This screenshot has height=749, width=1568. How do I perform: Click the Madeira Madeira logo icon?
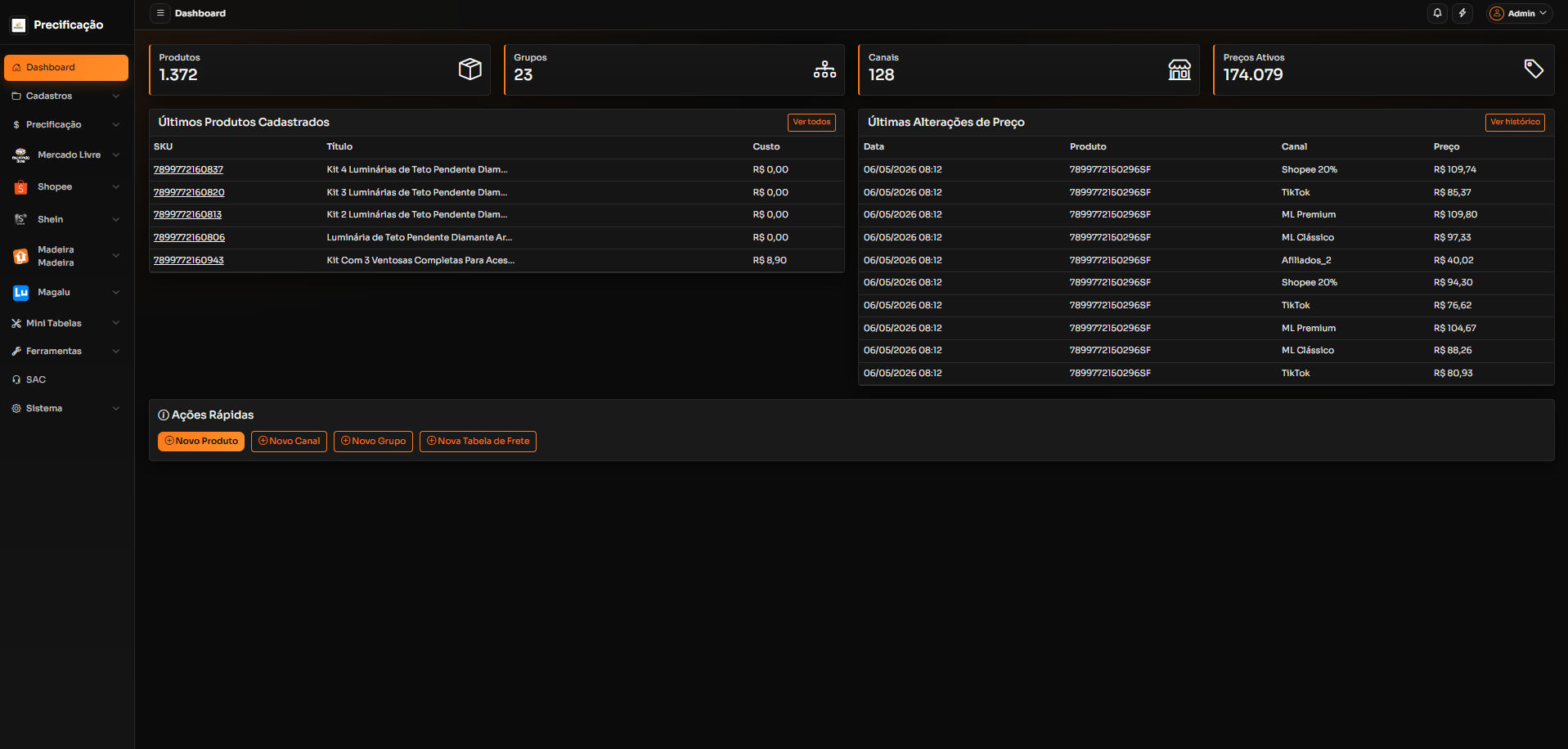point(21,256)
